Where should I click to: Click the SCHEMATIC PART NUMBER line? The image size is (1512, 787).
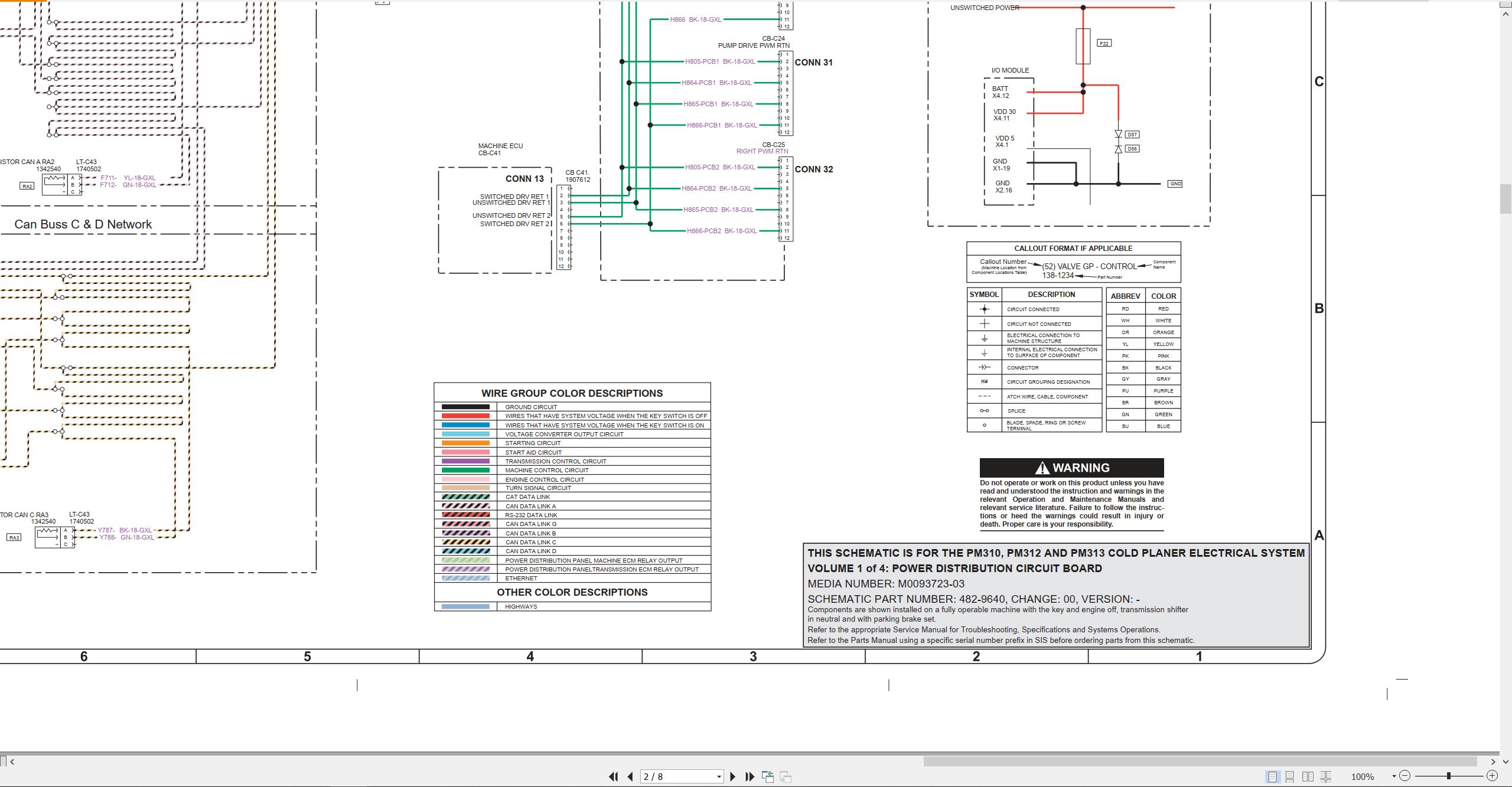pos(973,599)
